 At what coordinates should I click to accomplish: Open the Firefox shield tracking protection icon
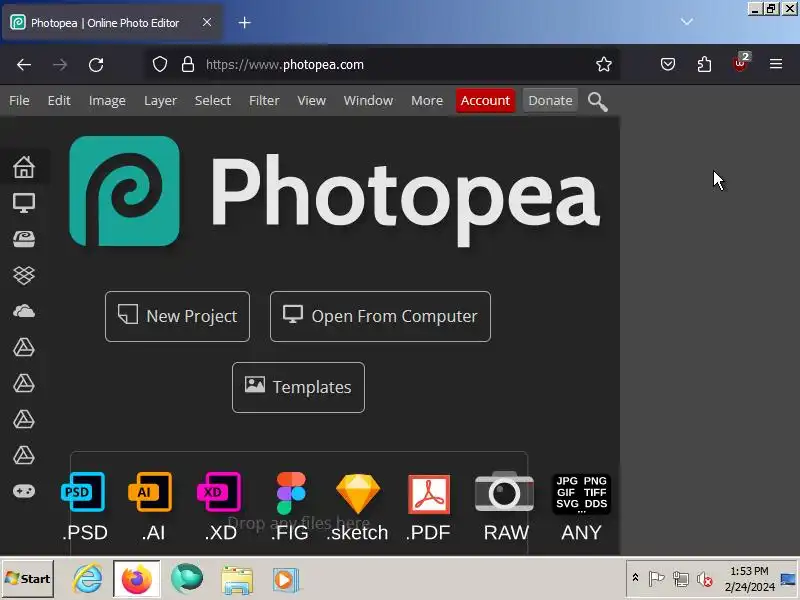[x=160, y=64]
